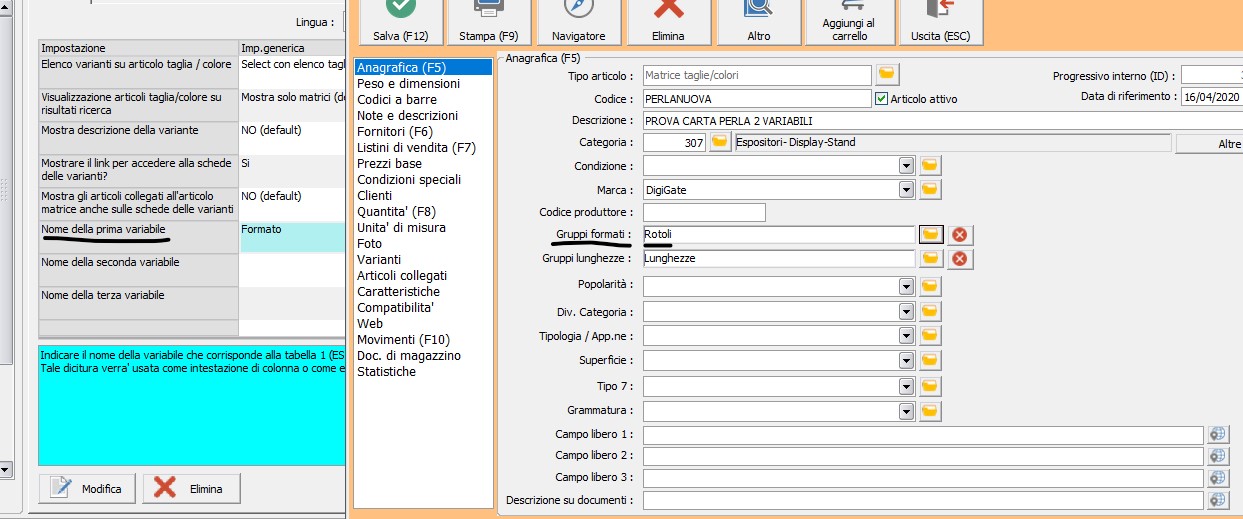Go to Varianti section
The height and width of the screenshot is (519, 1243).
(x=379, y=260)
